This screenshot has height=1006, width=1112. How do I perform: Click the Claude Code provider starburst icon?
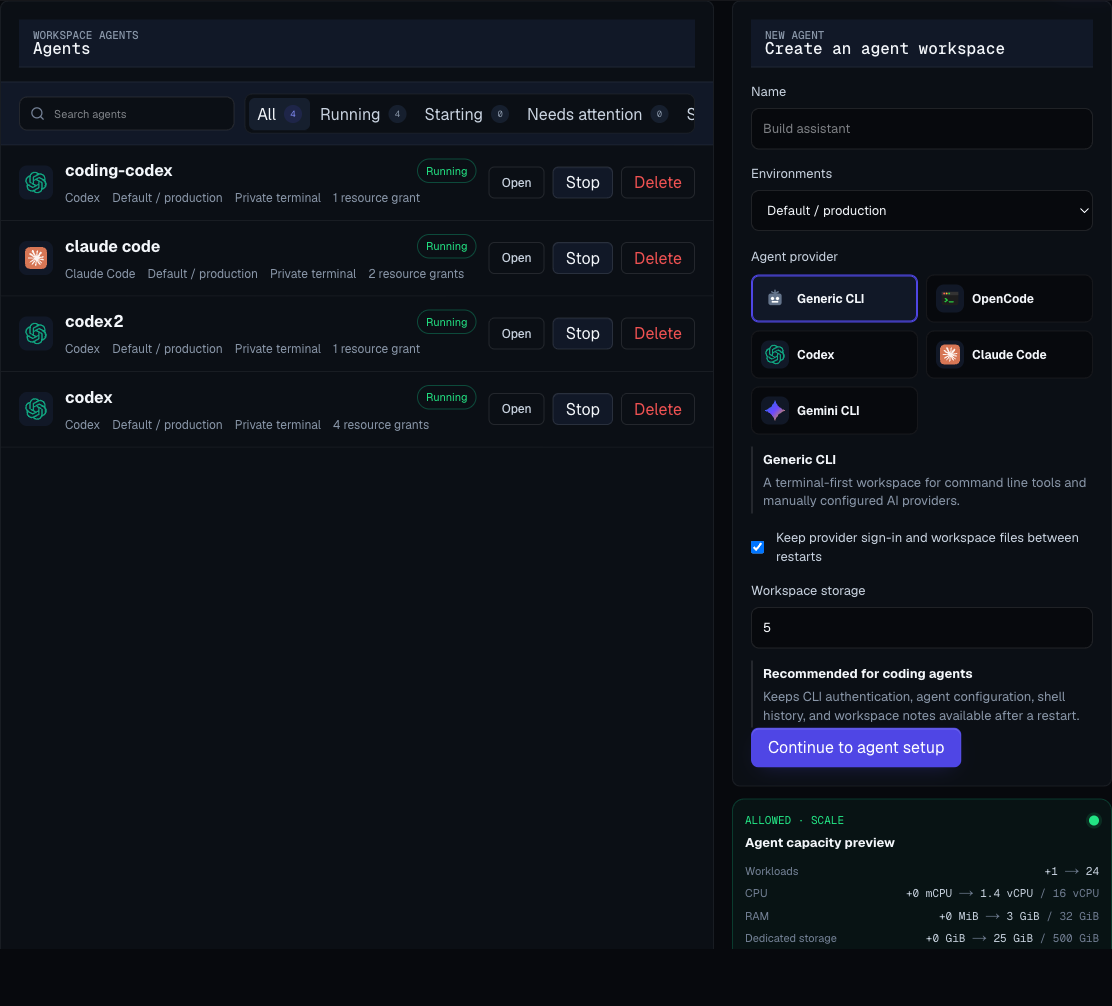[x=950, y=354]
